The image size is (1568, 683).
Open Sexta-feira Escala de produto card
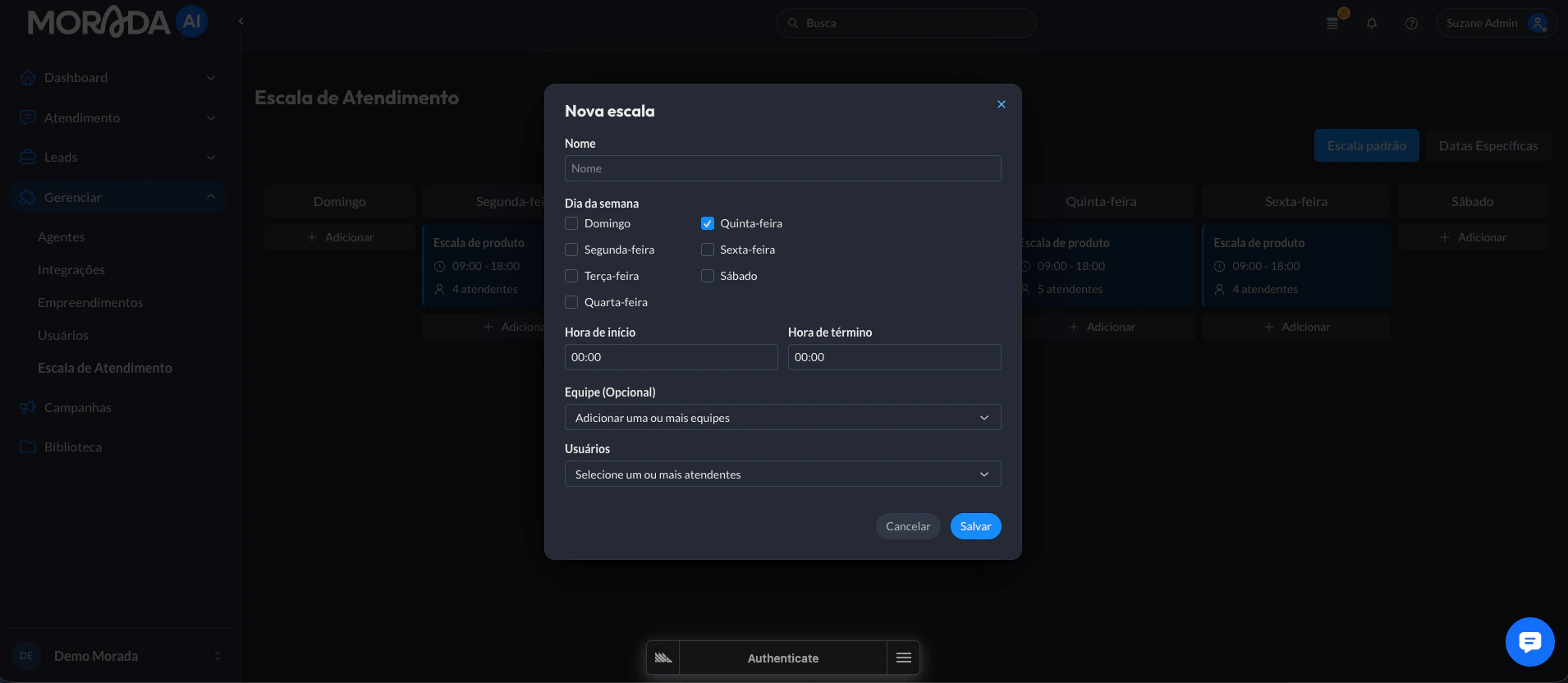pos(1295,266)
